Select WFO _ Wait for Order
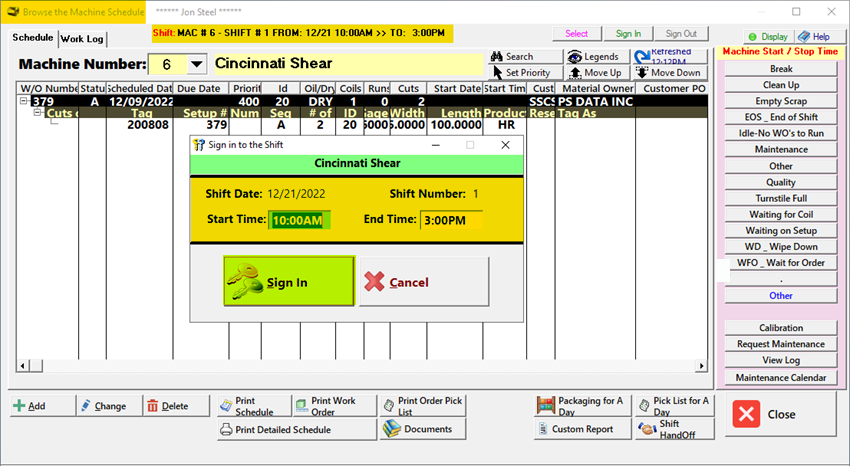The image size is (850, 466). coord(781,263)
